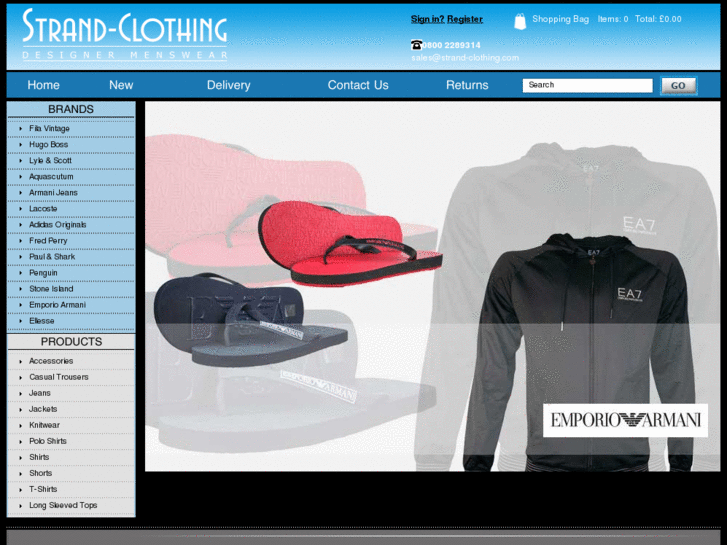Browse the Shirts product category
The width and height of the screenshot is (727, 545).
coord(39,457)
